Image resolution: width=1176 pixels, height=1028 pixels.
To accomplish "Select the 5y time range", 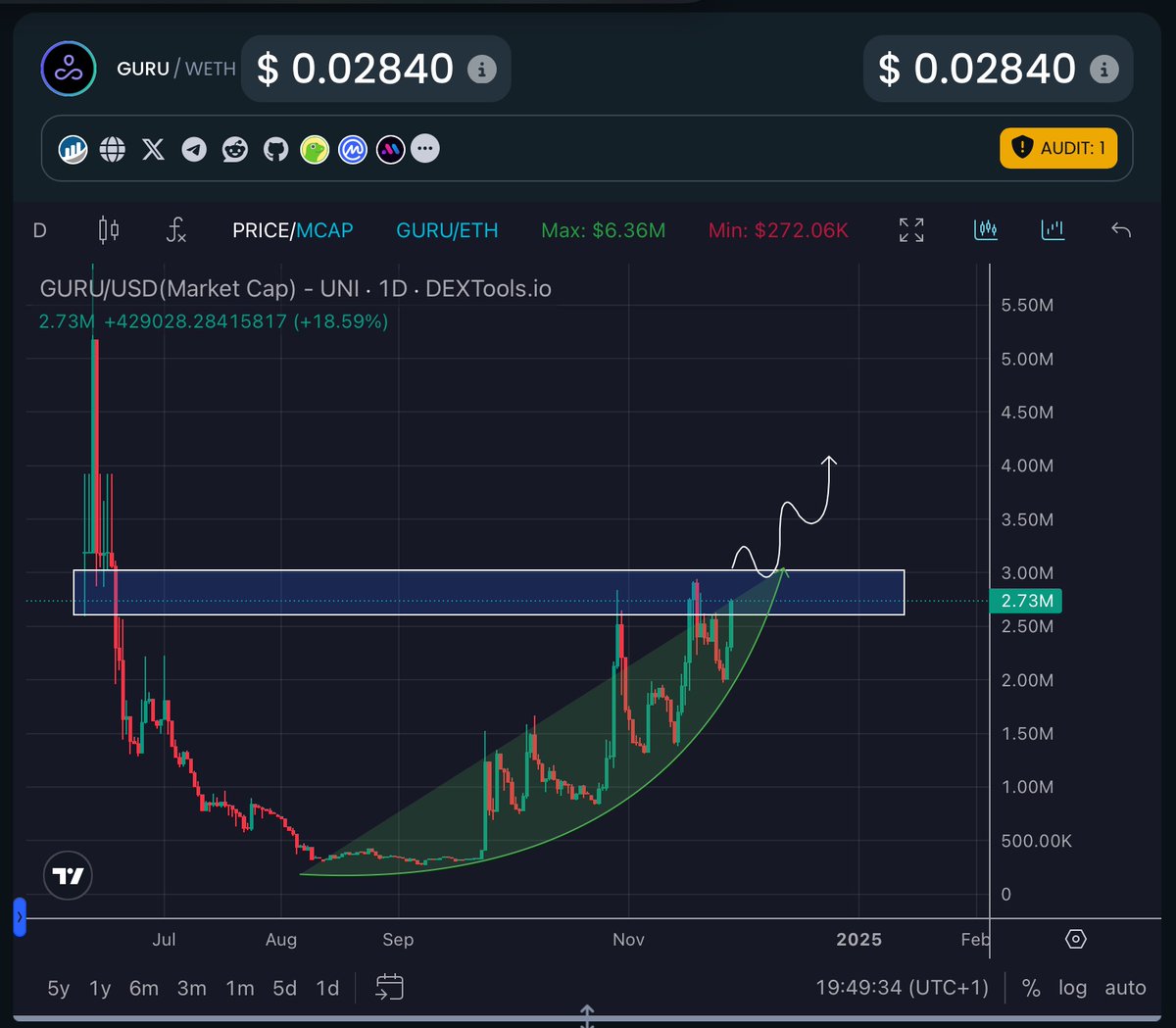I will [x=59, y=988].
